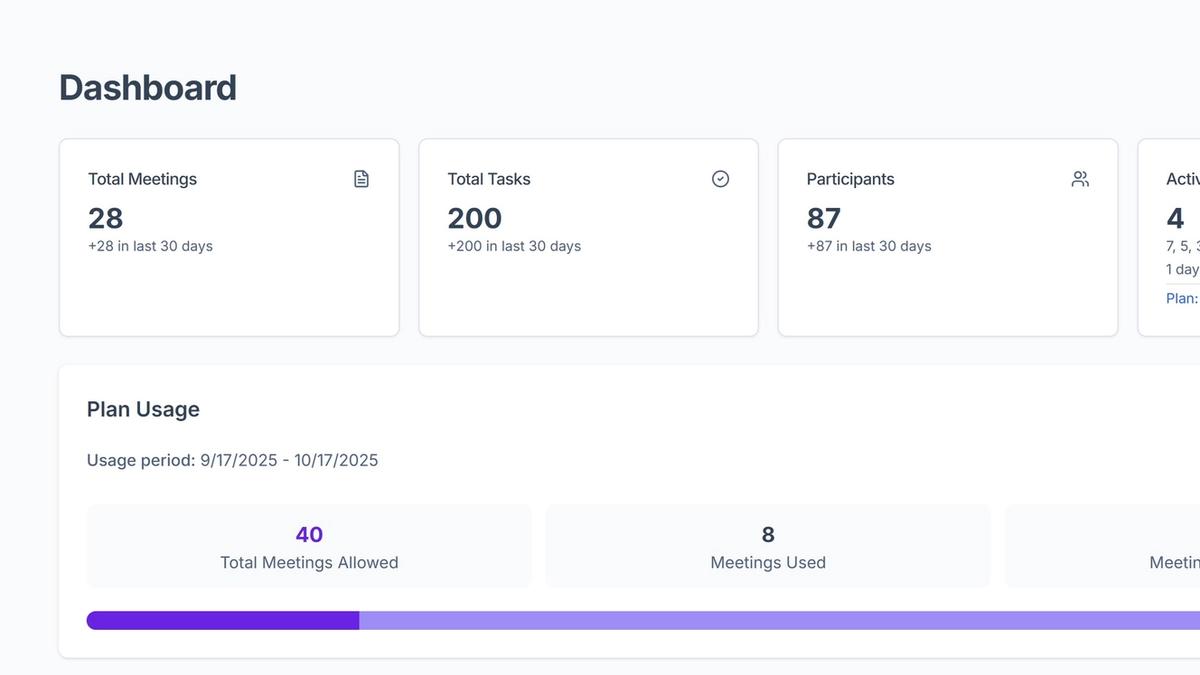Click the Dashboard heading
1200x675 pixels.
(148, 88)
